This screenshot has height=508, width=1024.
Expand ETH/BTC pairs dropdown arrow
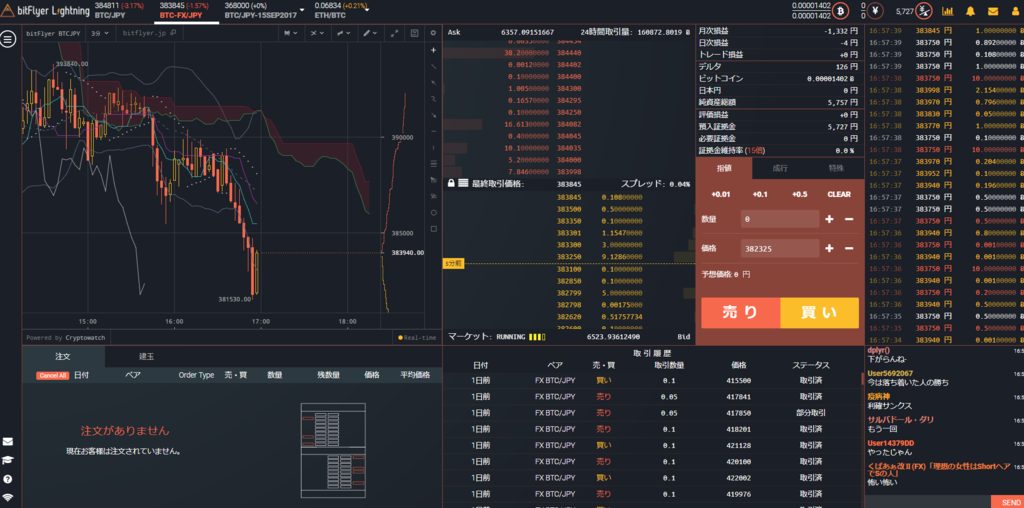(367, 9)
